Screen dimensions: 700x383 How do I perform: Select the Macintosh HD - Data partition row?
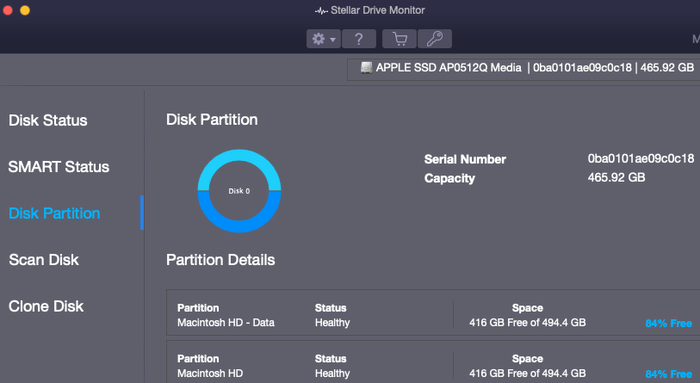coord(433,312)
